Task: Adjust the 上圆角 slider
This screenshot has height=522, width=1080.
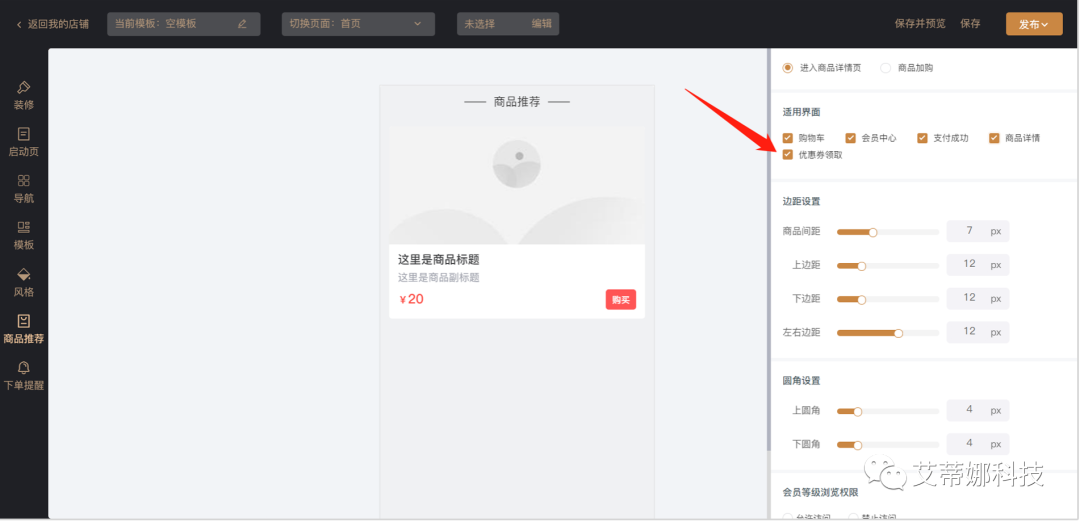Action: click(888, 411)
